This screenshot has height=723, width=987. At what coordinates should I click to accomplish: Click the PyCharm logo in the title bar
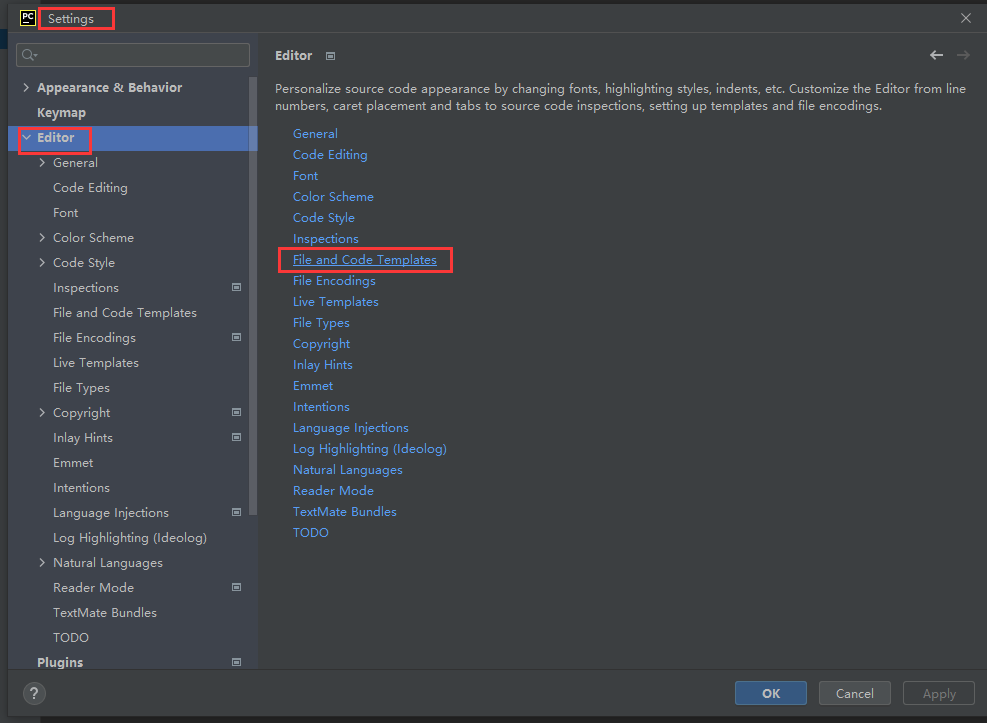[28, 18]
